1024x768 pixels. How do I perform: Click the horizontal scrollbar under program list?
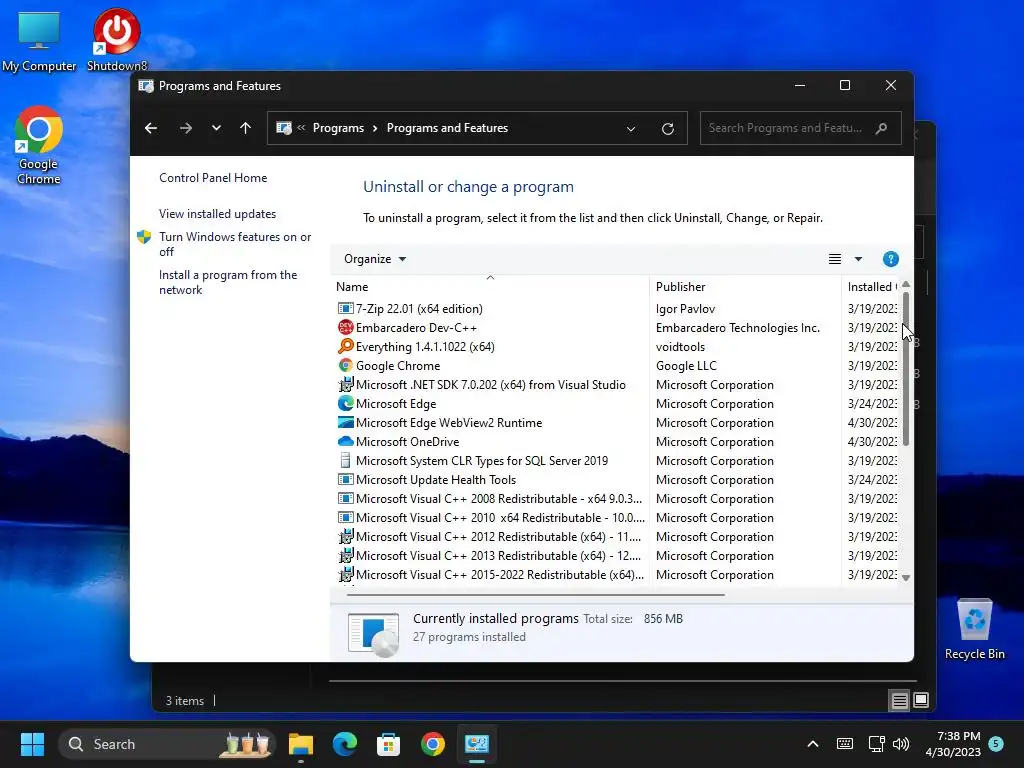tap(536, 594)
